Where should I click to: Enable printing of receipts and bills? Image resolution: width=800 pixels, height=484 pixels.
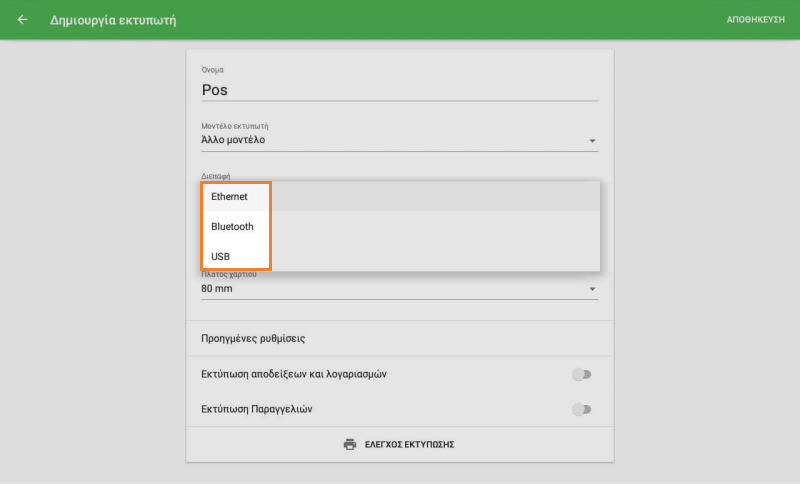[581, 375]
